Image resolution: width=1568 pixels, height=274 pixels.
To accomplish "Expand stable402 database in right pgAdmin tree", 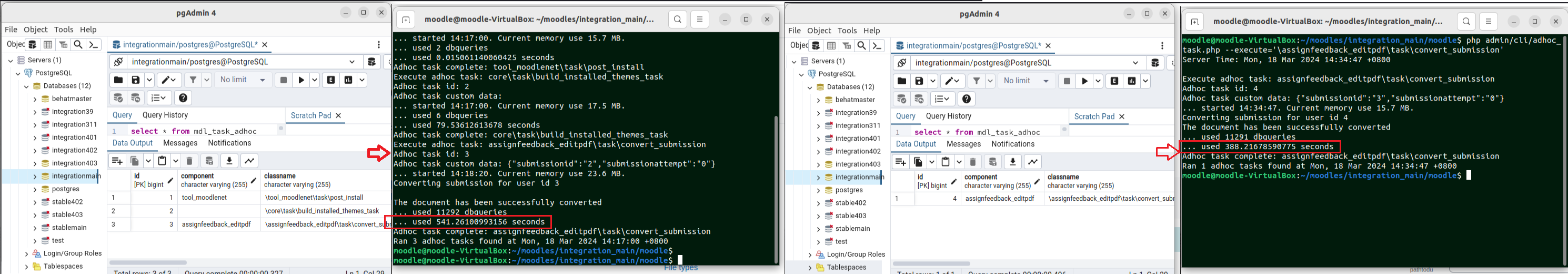I will [x=818, y=203].
